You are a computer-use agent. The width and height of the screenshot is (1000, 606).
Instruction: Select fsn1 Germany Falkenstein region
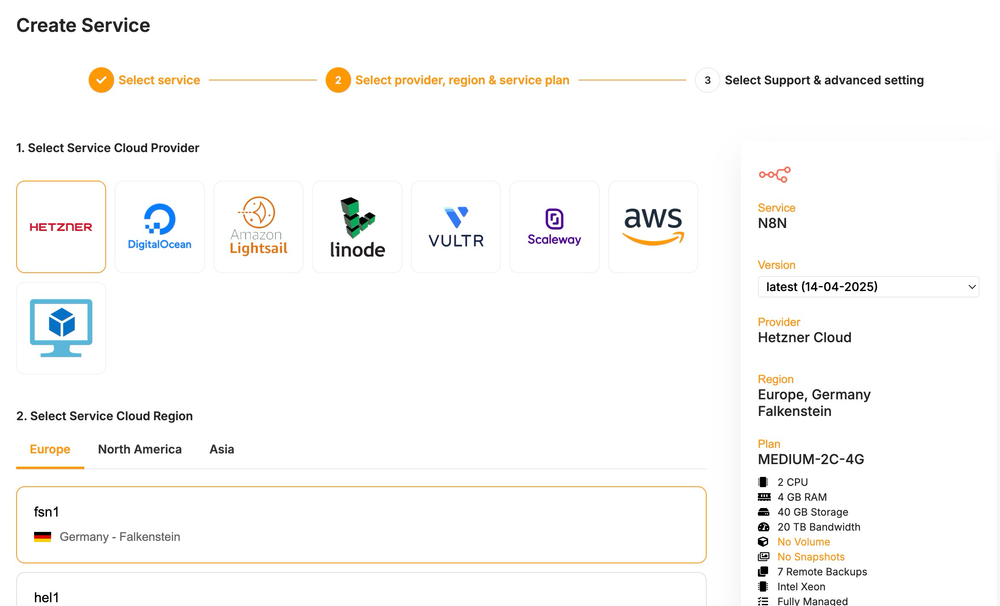coord(361,525)
